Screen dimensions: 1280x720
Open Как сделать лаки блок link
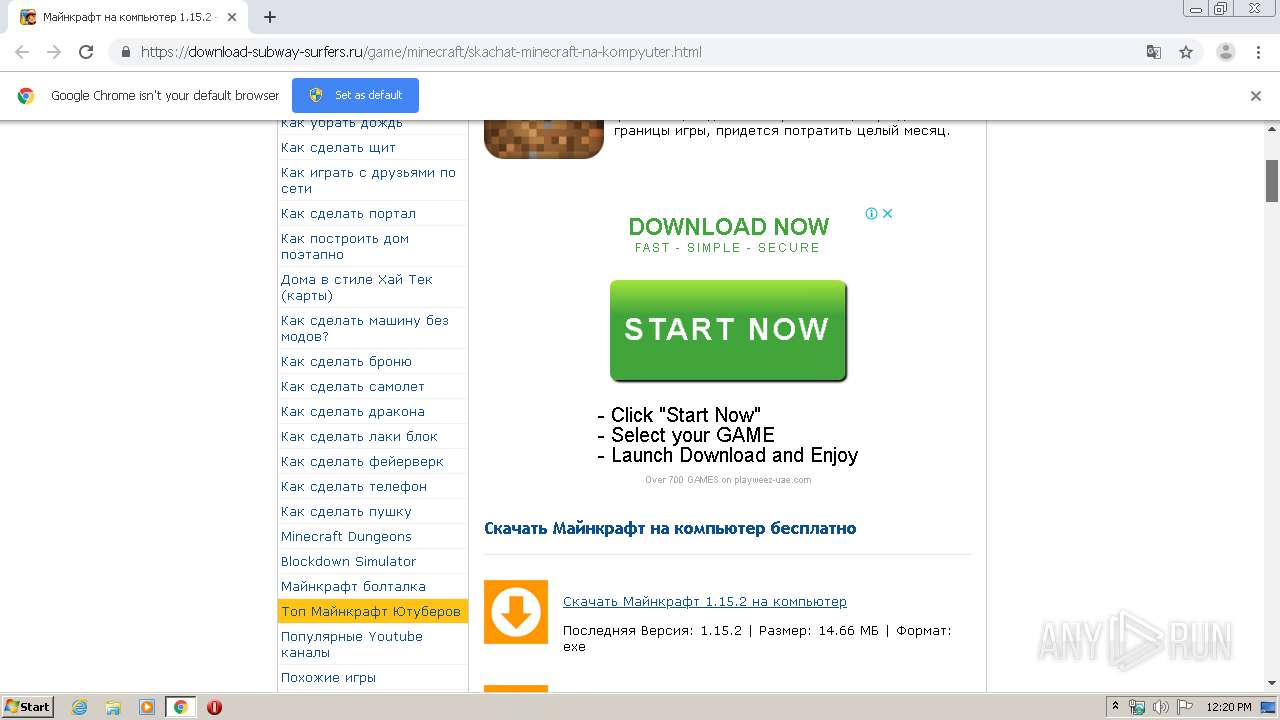point(359,436)
